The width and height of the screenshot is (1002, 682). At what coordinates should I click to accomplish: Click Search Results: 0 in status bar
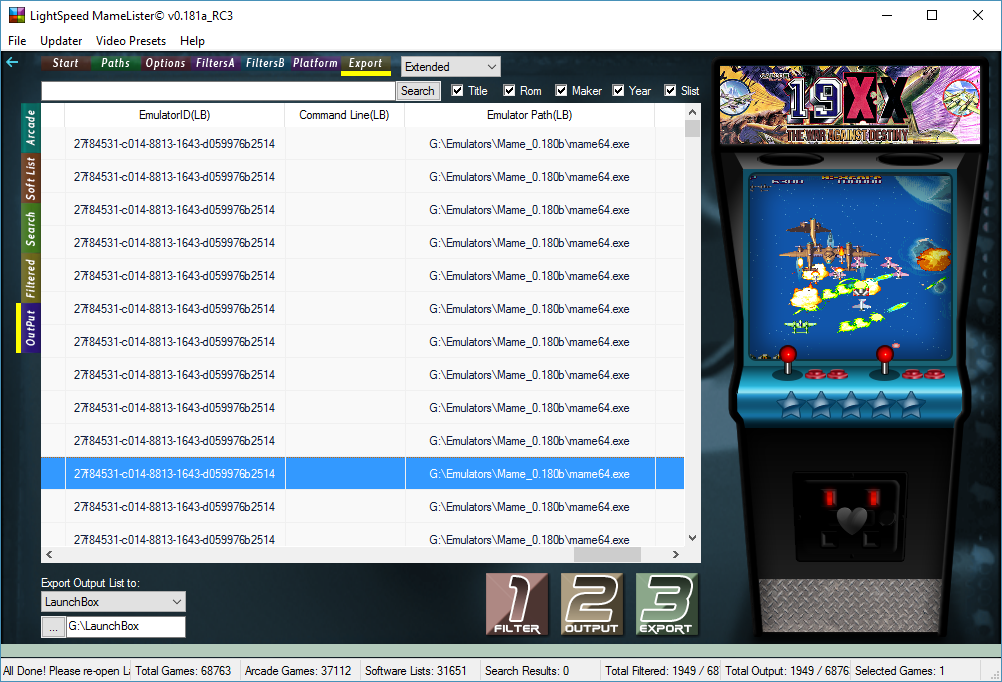coord(527,670)
